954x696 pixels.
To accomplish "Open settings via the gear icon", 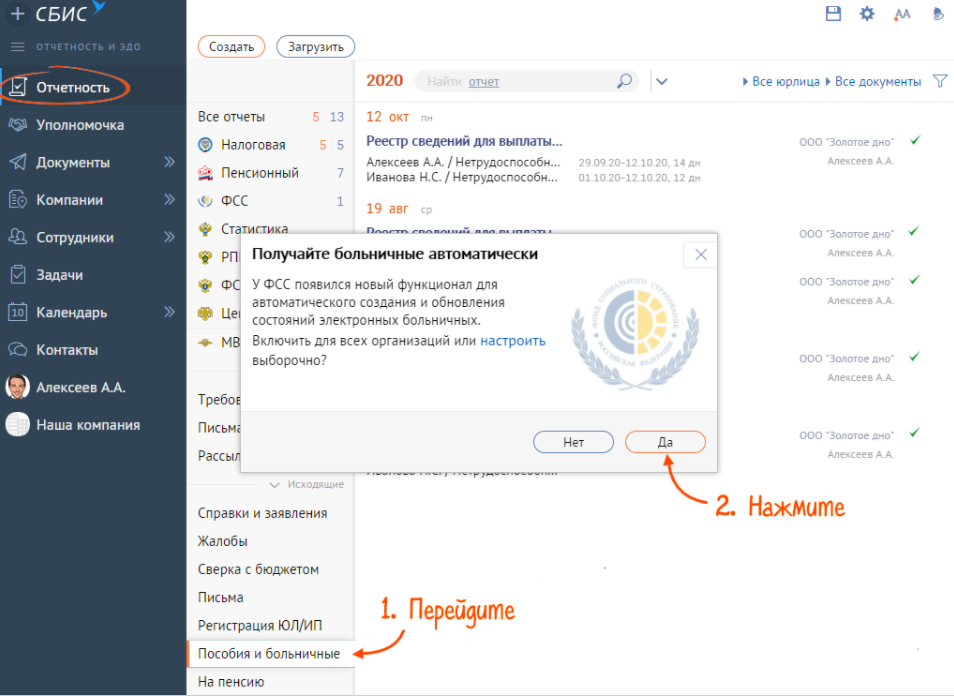I will pyautogui.click(x=867, y=13).
